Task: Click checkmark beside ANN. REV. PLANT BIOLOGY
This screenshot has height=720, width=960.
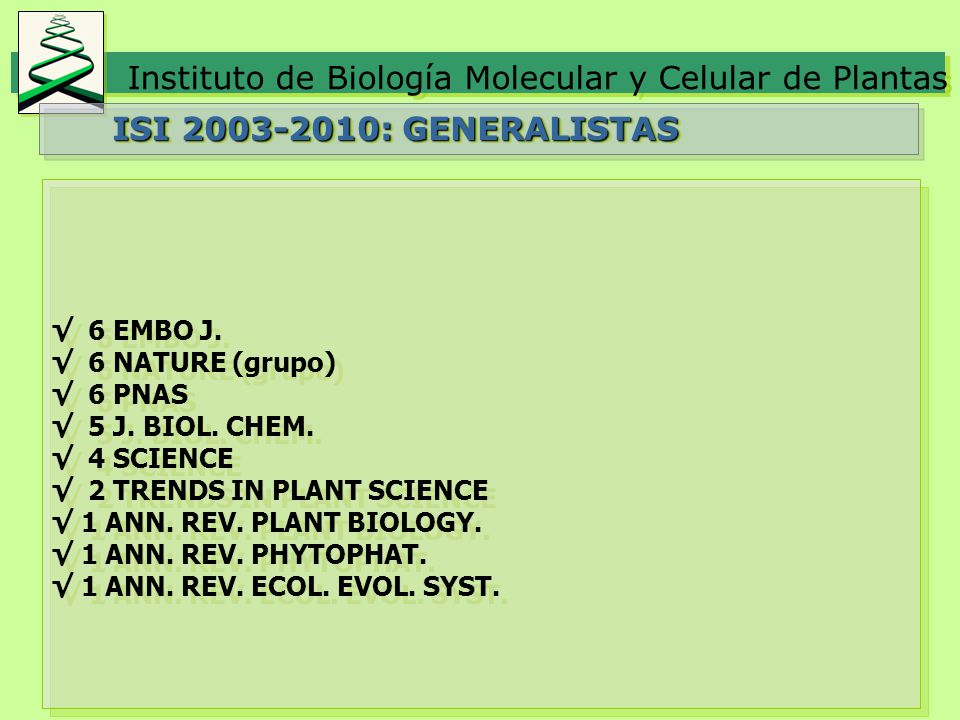Action: coord(63,522)
